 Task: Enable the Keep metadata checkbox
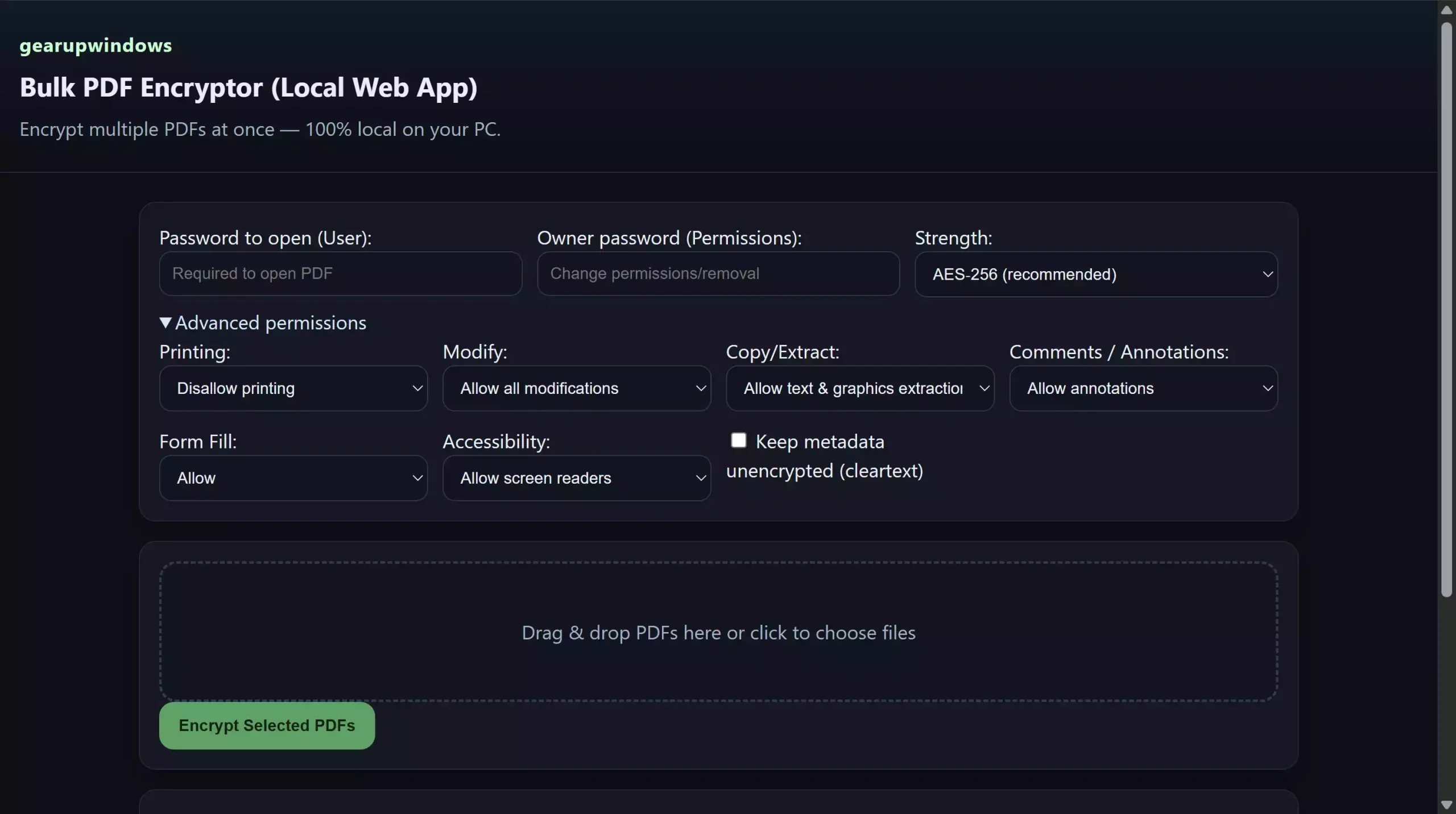[x=738, y=441]
